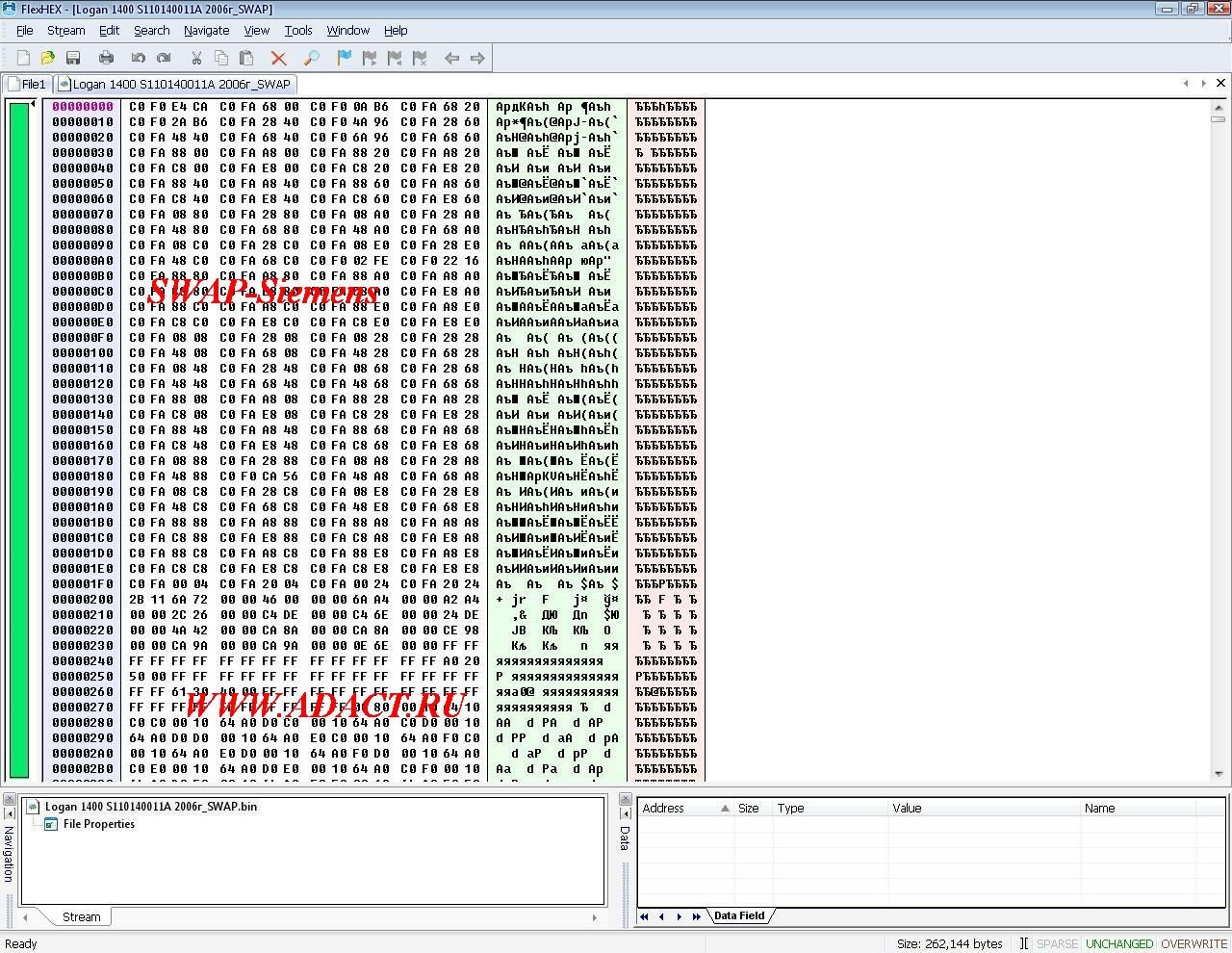Create a new file with toolbar icon
The width and height of the screenshot is (1232, 953).
[x=23, y=59]
